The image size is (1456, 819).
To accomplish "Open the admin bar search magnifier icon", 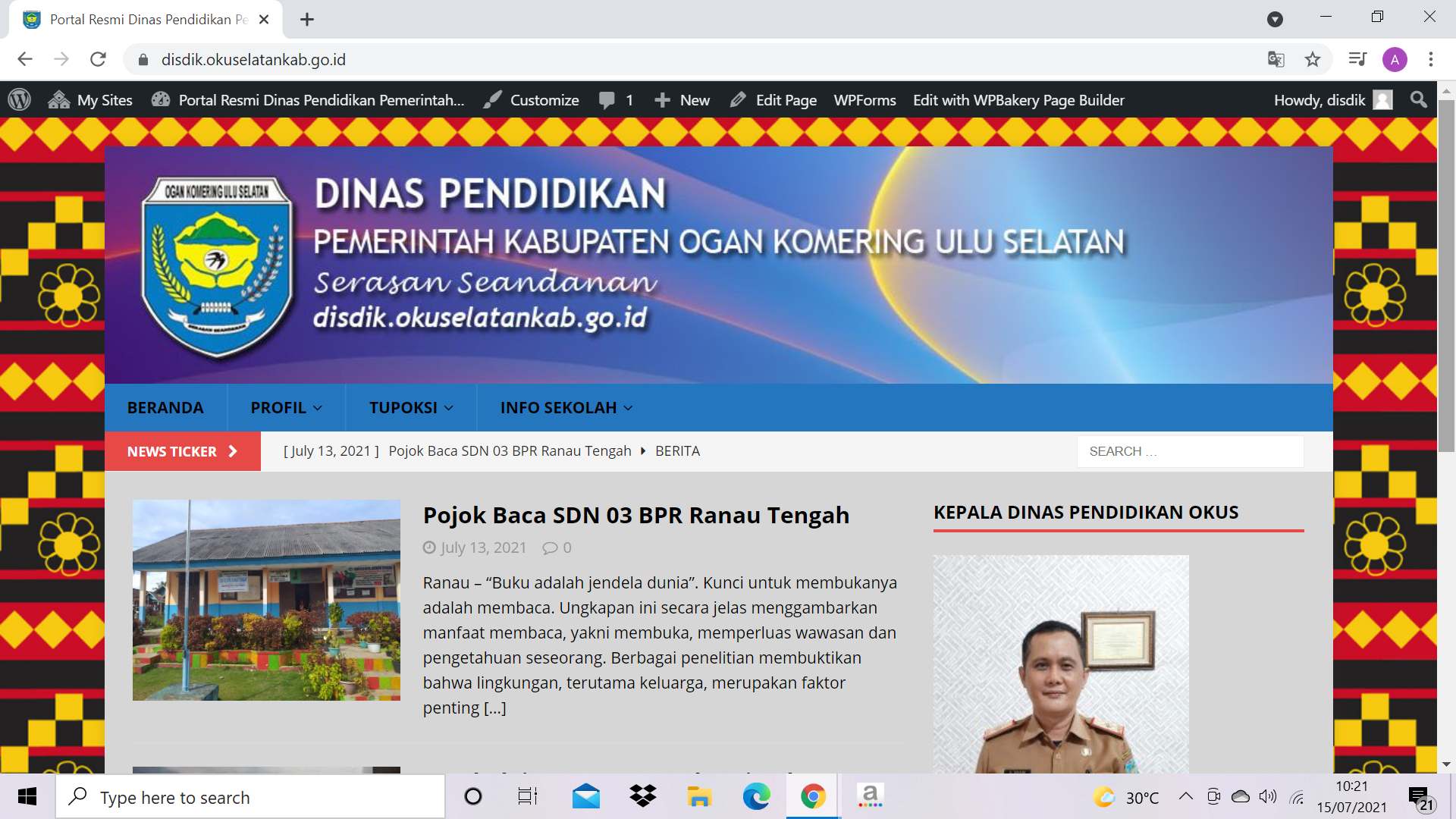I will 1418,100.
